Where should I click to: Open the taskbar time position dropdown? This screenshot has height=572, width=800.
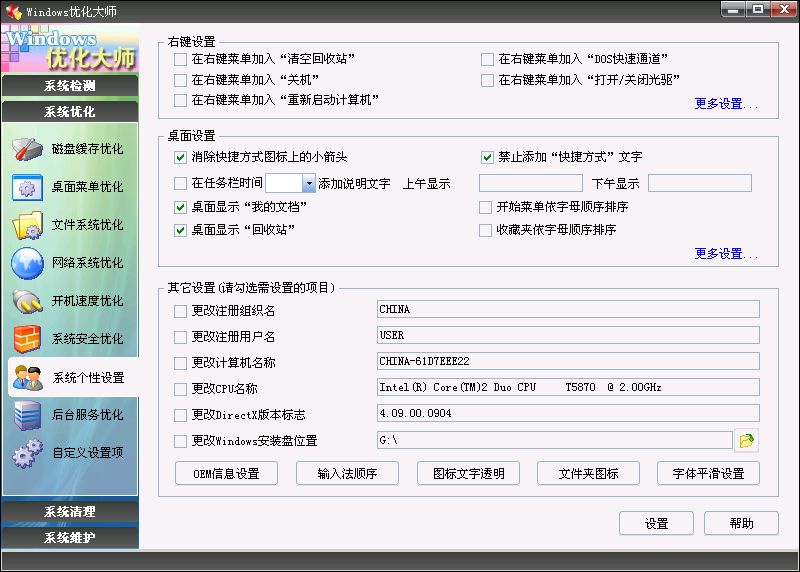click(309, 183)
